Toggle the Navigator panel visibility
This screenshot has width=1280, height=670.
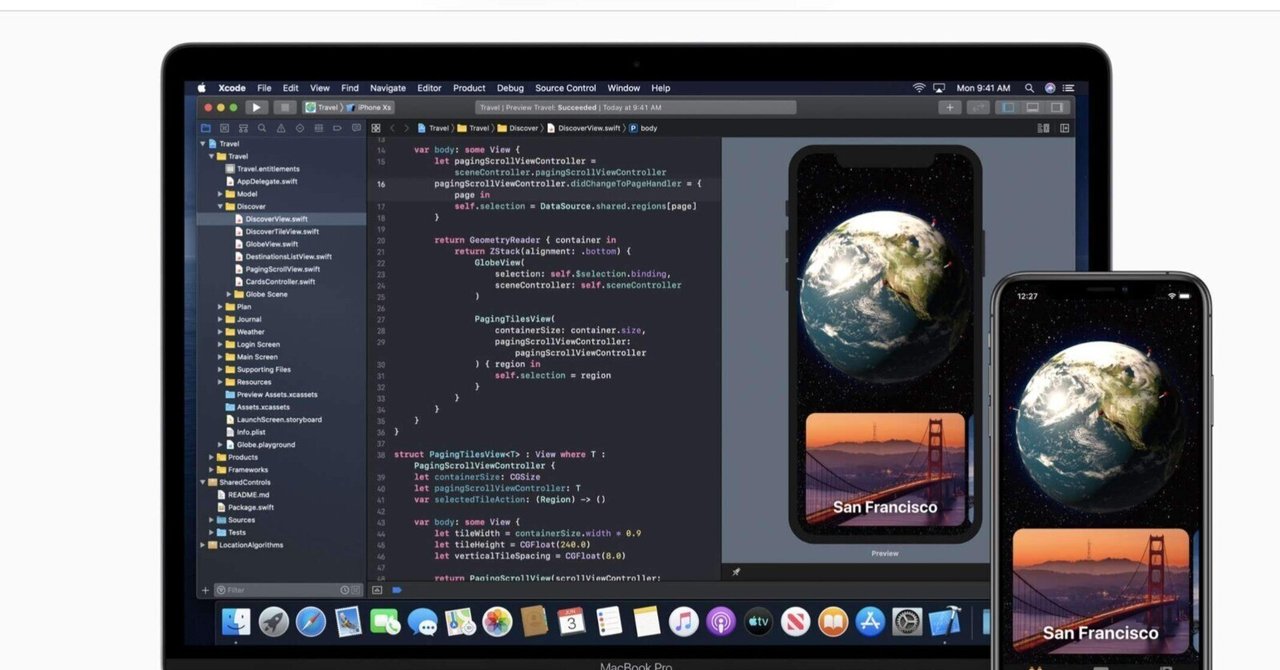(x=1008, y=107)
